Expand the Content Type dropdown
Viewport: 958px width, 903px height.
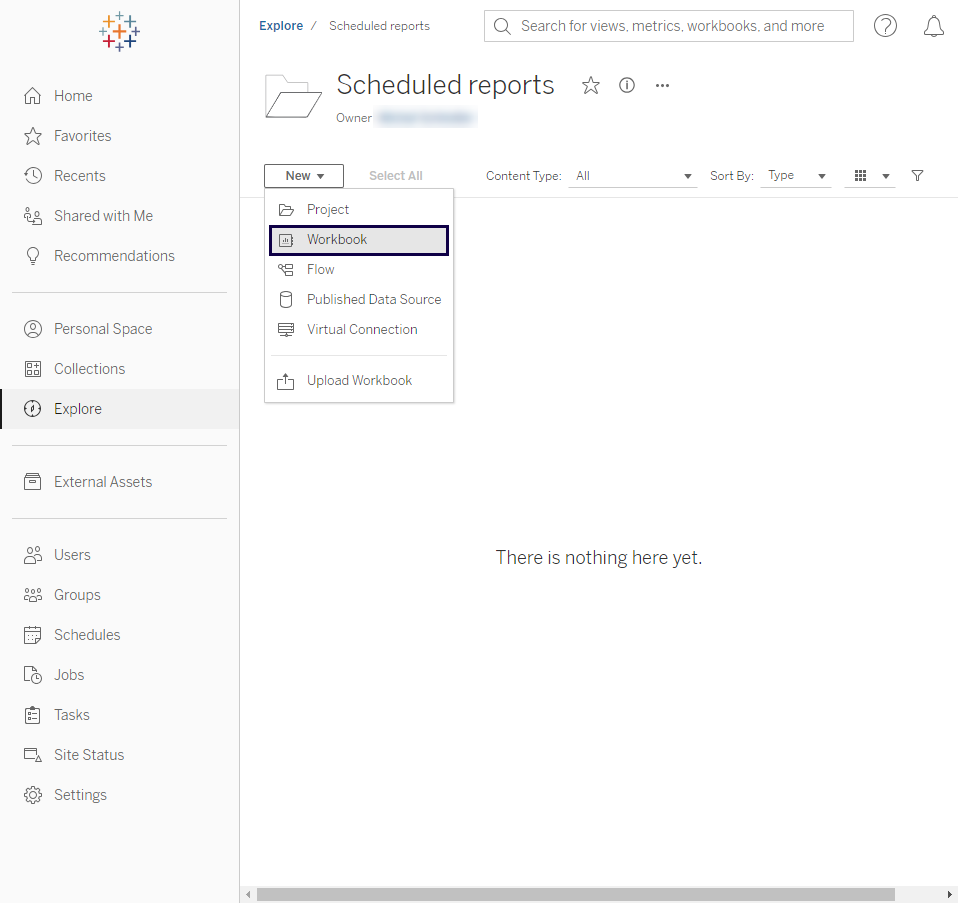click(633, 176)
